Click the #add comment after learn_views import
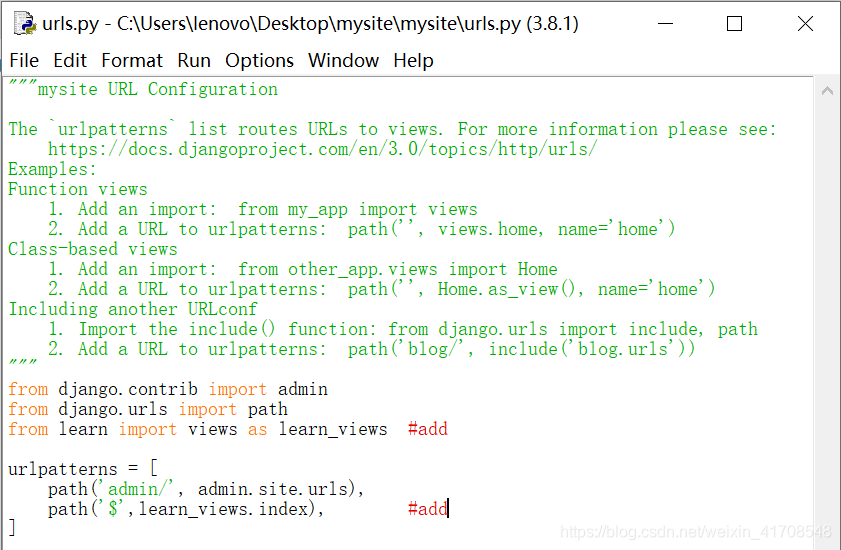 tap(427, 429)
